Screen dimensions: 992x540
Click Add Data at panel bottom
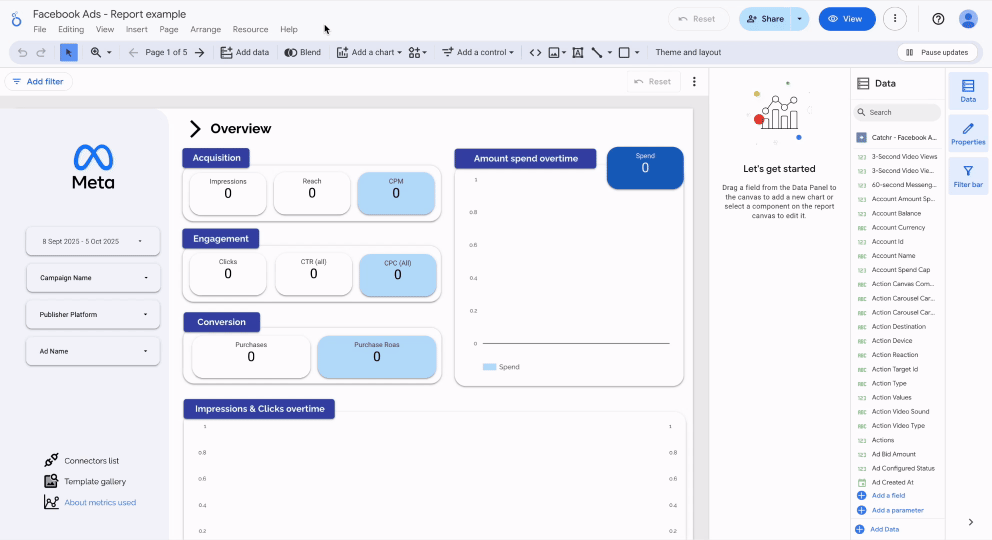(x=877, y=529)
